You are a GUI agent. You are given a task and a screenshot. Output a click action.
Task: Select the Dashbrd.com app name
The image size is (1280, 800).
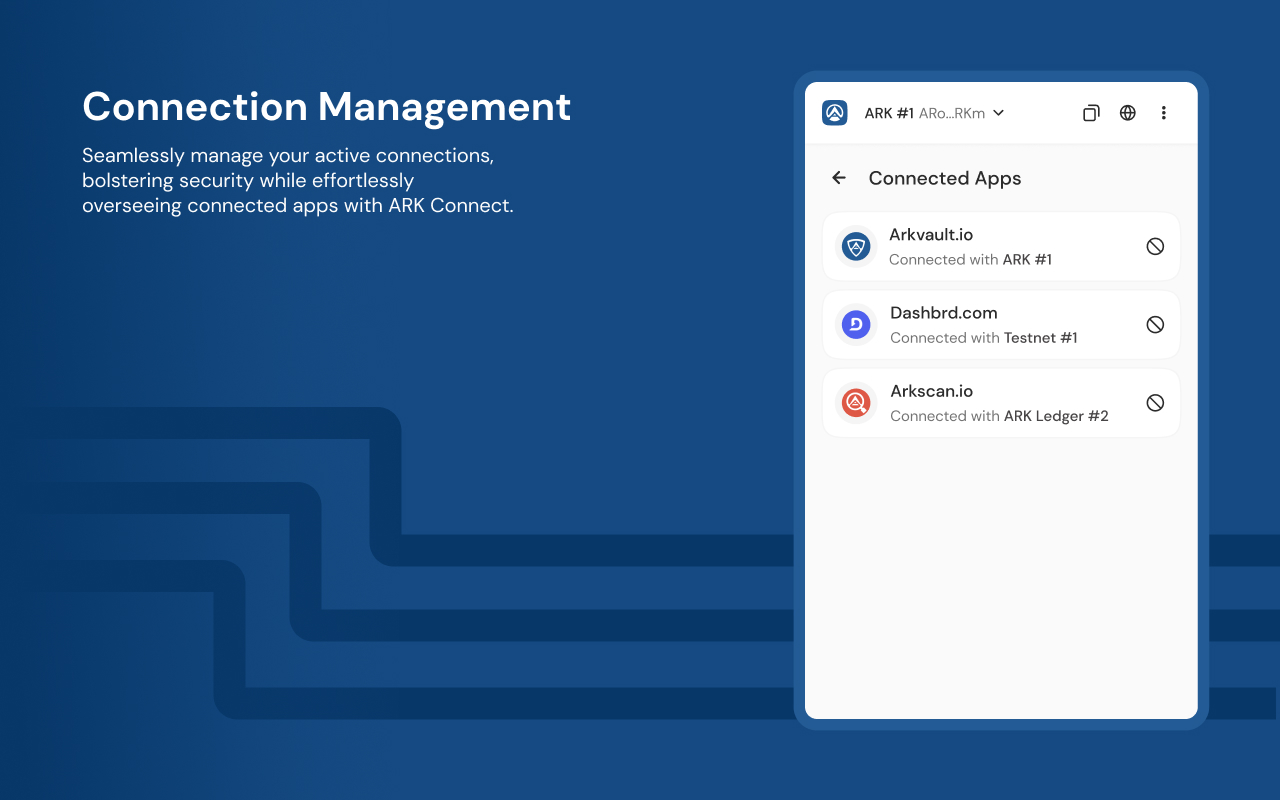pyautogui.click(x=943, y=313)
